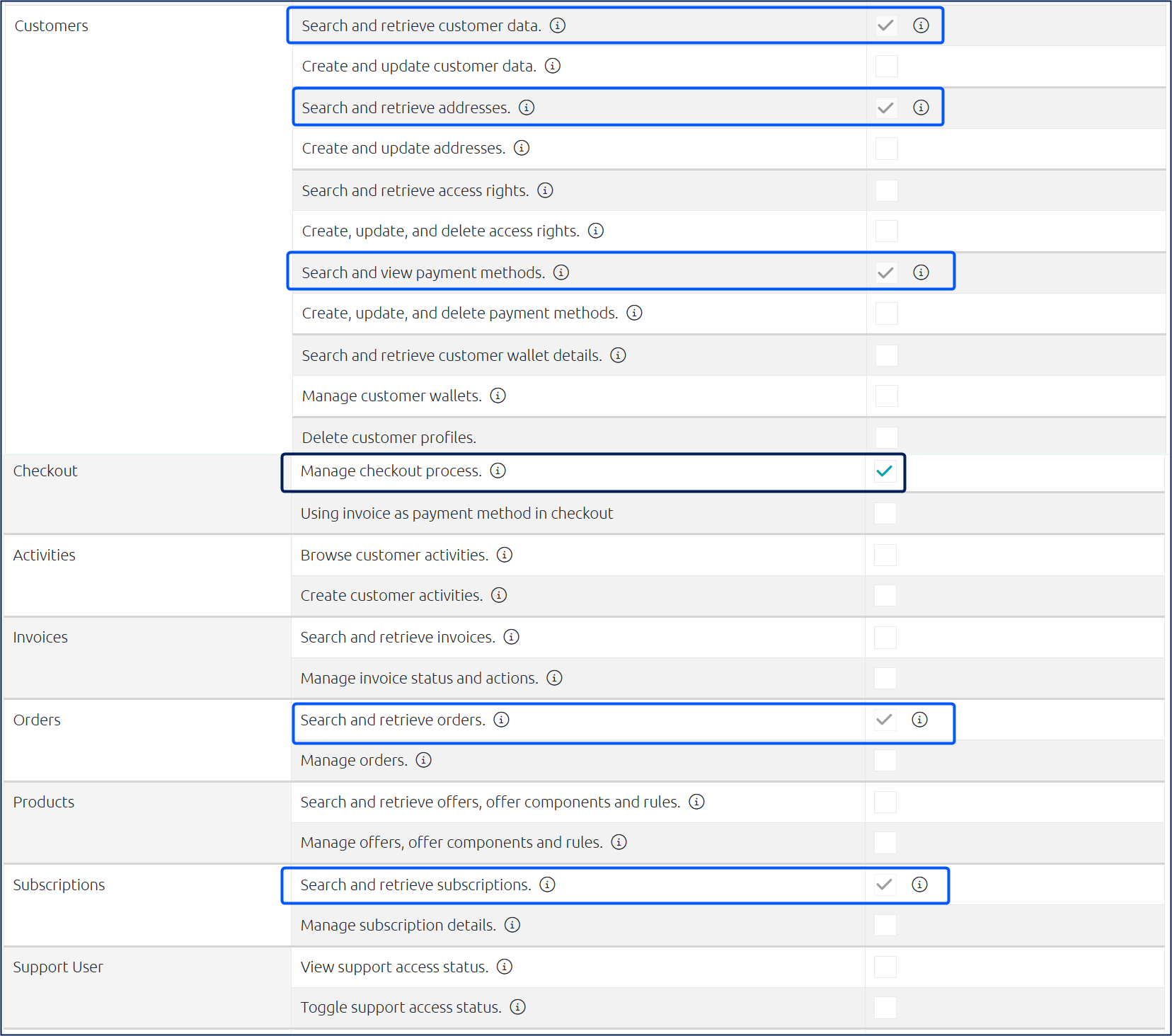Viewport: 1172px width, 1036px height.
Task: Click info icon after 'Browse customer activities'
Action: click(505, 555)
